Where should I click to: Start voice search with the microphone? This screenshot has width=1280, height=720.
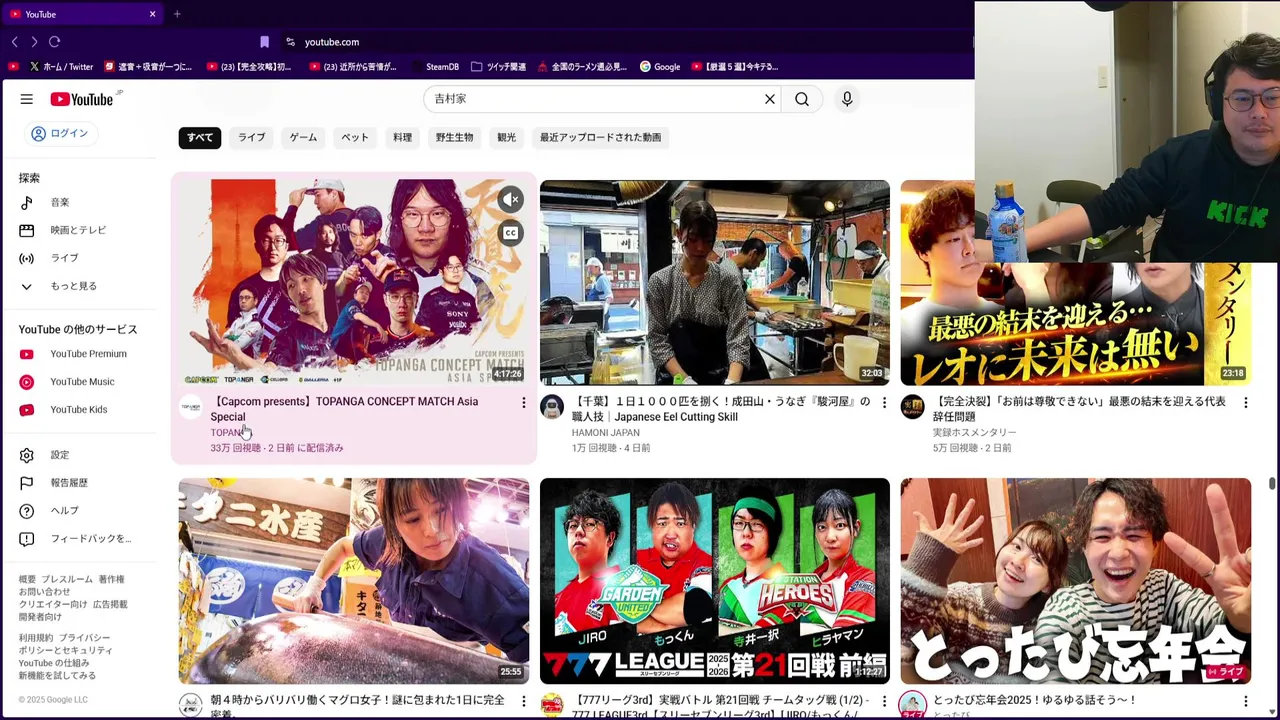click(x=847, y=99)
